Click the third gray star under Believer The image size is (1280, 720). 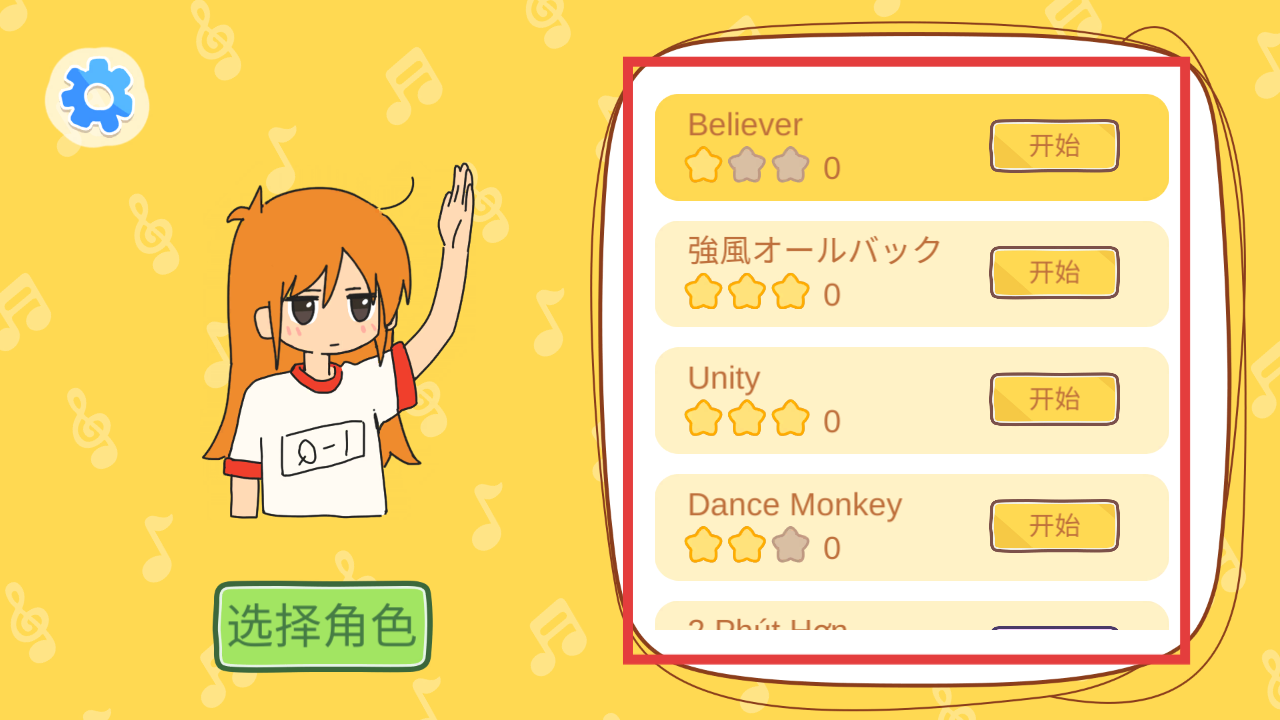point(790,165)
